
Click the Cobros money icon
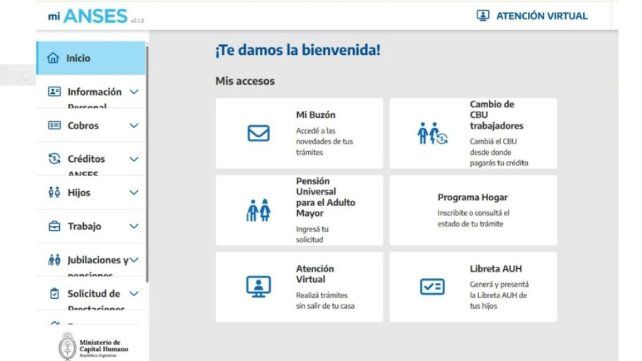[x=54, y=125]
